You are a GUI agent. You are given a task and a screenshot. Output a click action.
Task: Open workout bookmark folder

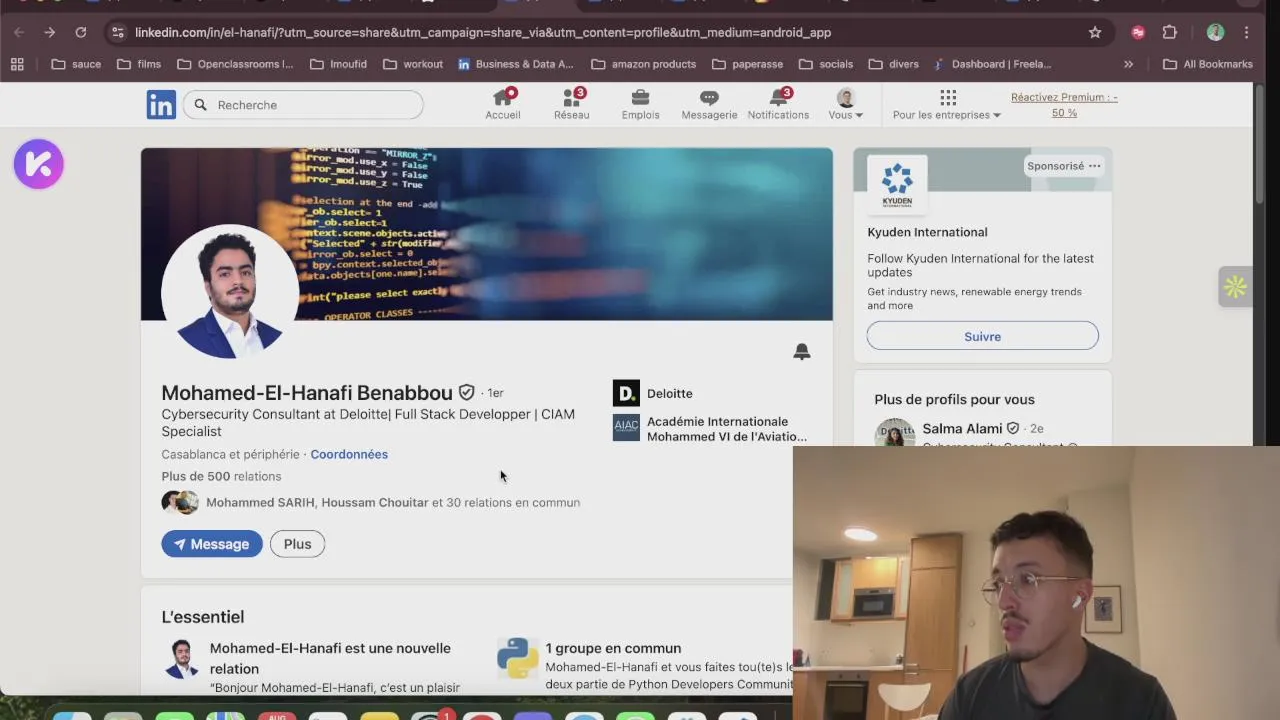[x=413, y=64]
